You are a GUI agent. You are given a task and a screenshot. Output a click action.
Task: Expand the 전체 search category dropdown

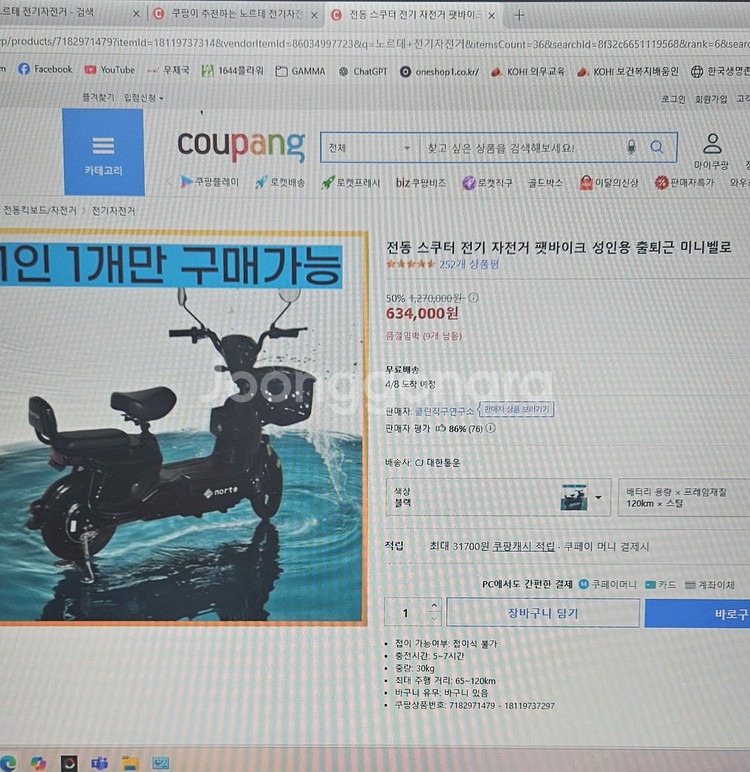click(370, 148)
